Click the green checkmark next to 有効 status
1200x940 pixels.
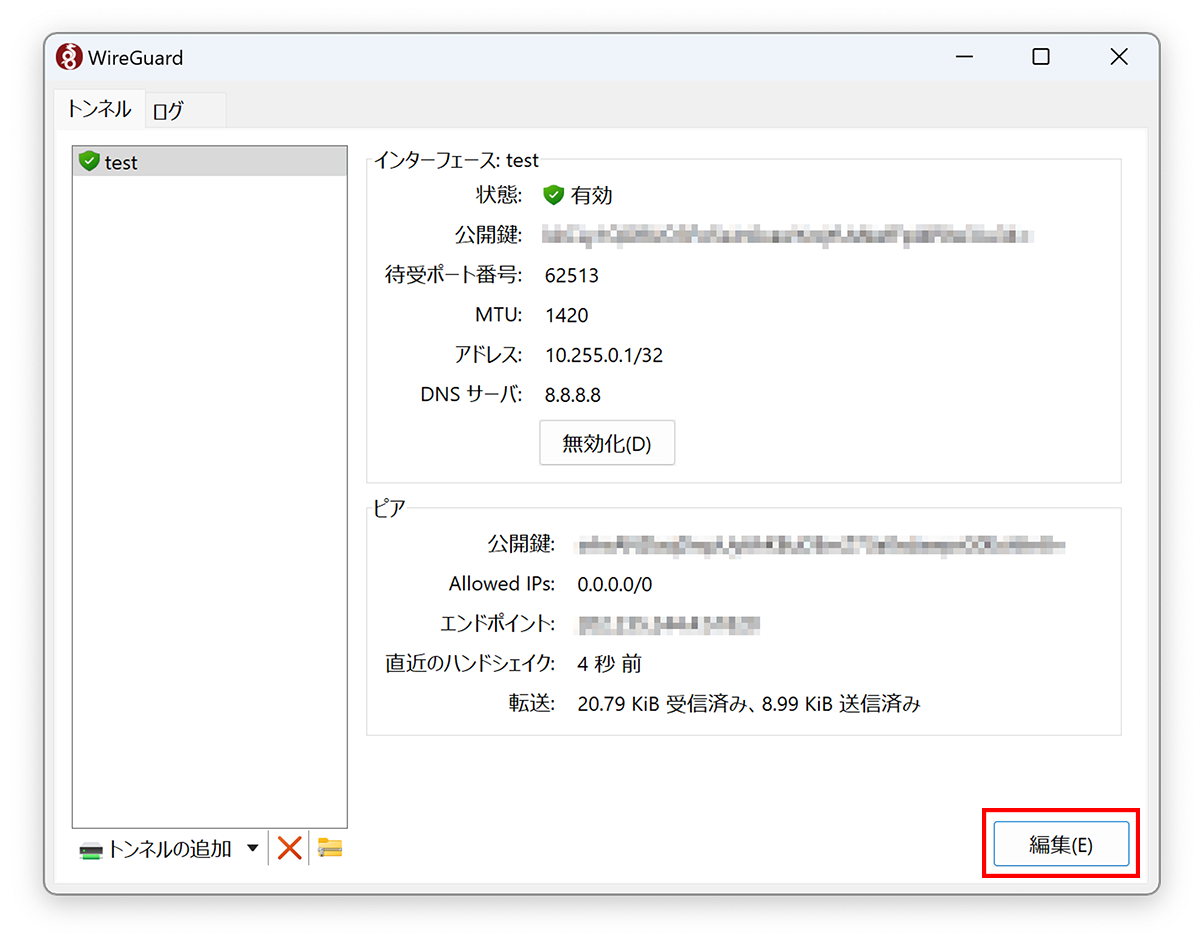coord(554,195)
